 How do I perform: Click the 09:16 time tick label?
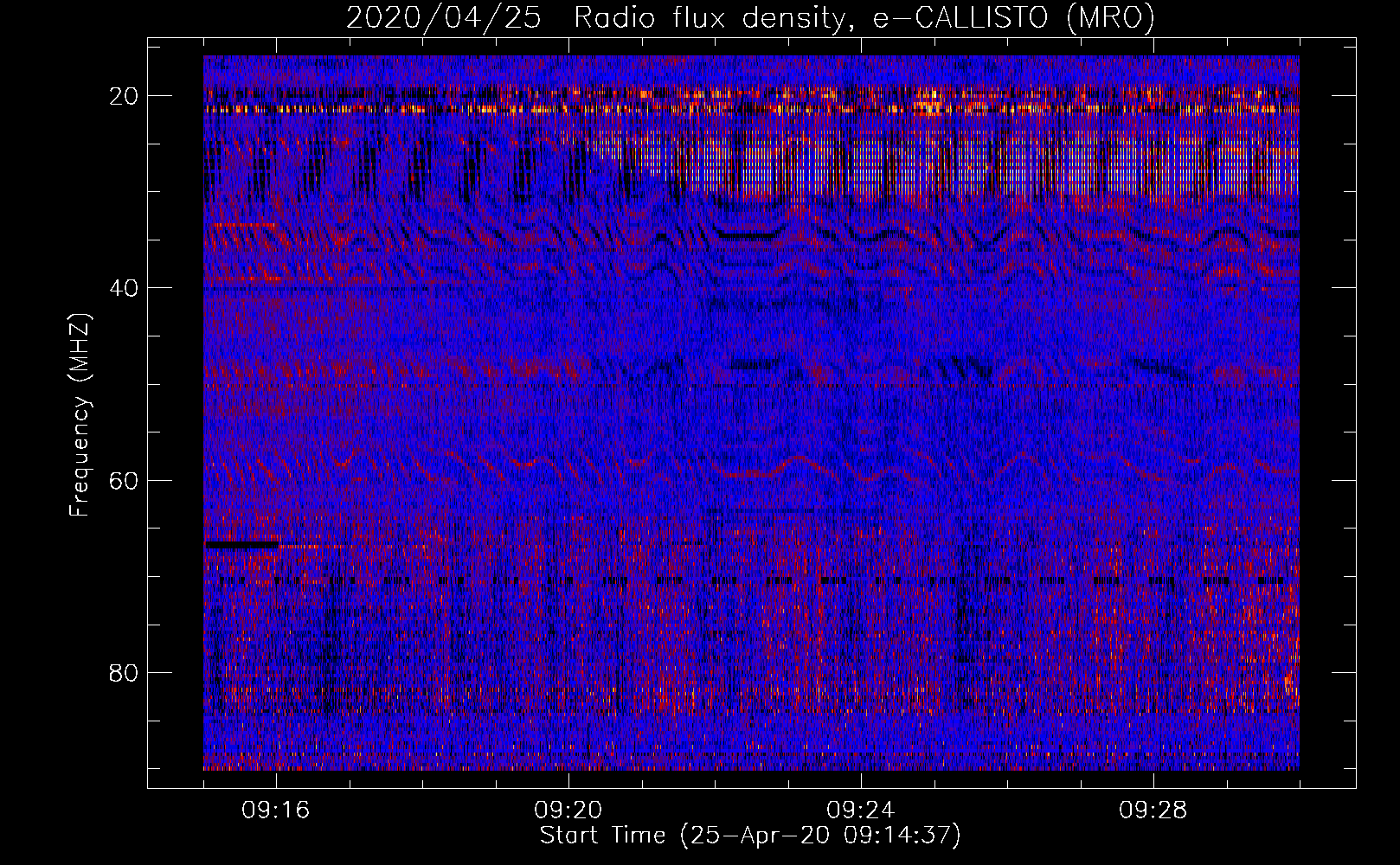click(x=276, y=811)
